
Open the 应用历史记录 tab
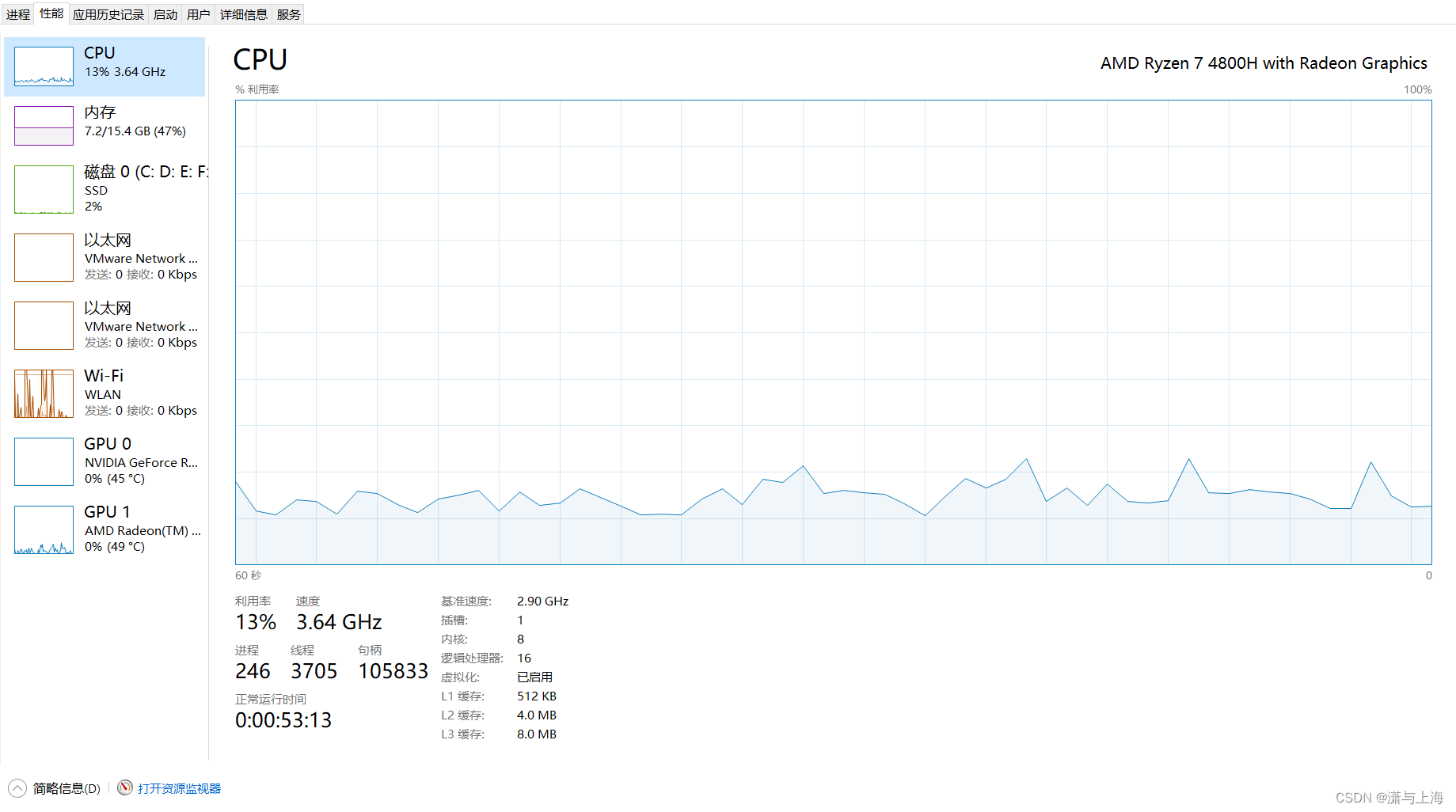click(108, 14)
